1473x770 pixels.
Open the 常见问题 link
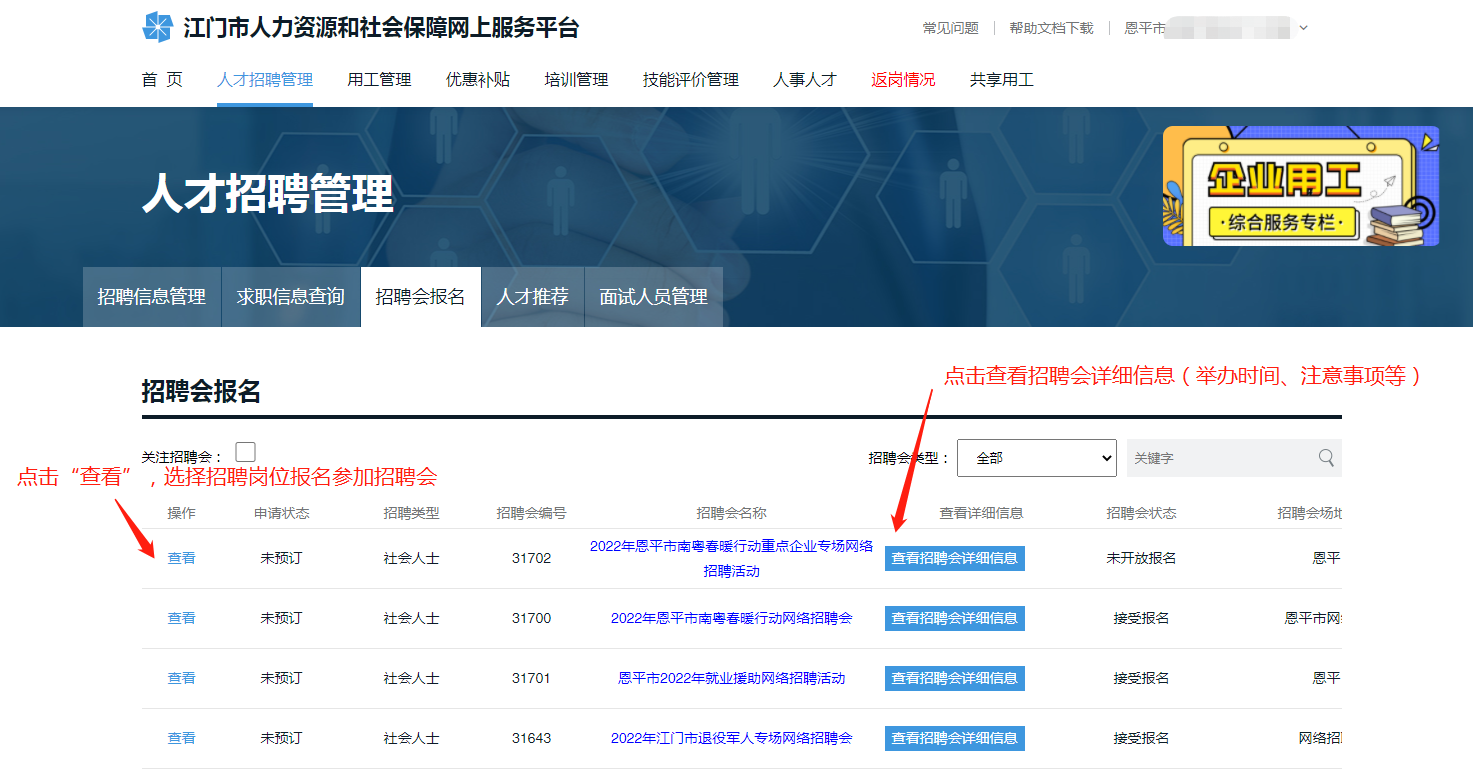coord(950,28)
